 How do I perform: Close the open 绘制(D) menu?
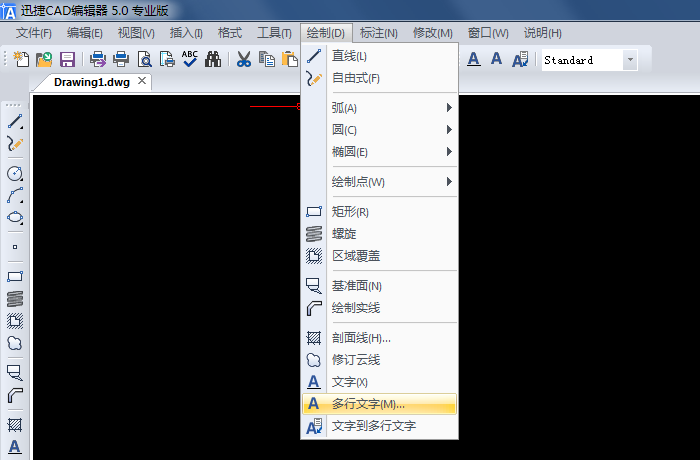click(326, 33)
